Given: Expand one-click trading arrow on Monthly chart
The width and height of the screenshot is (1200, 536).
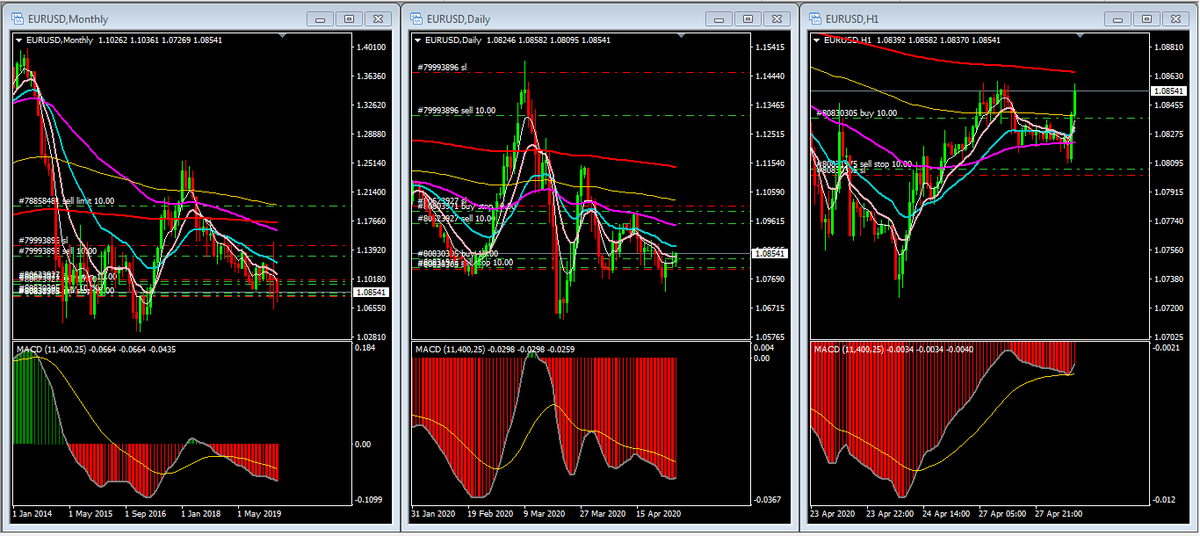Looking at the screenshot, I should (18, 40).
